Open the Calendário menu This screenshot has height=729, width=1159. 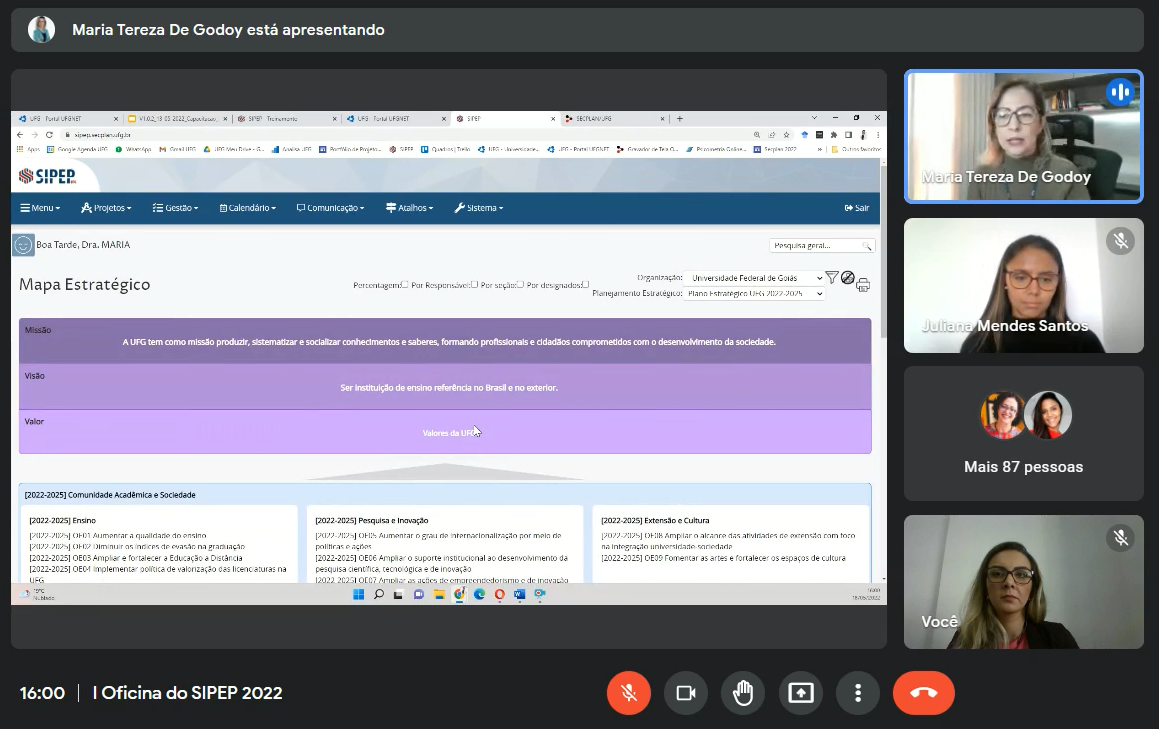[x=247, y=208]
